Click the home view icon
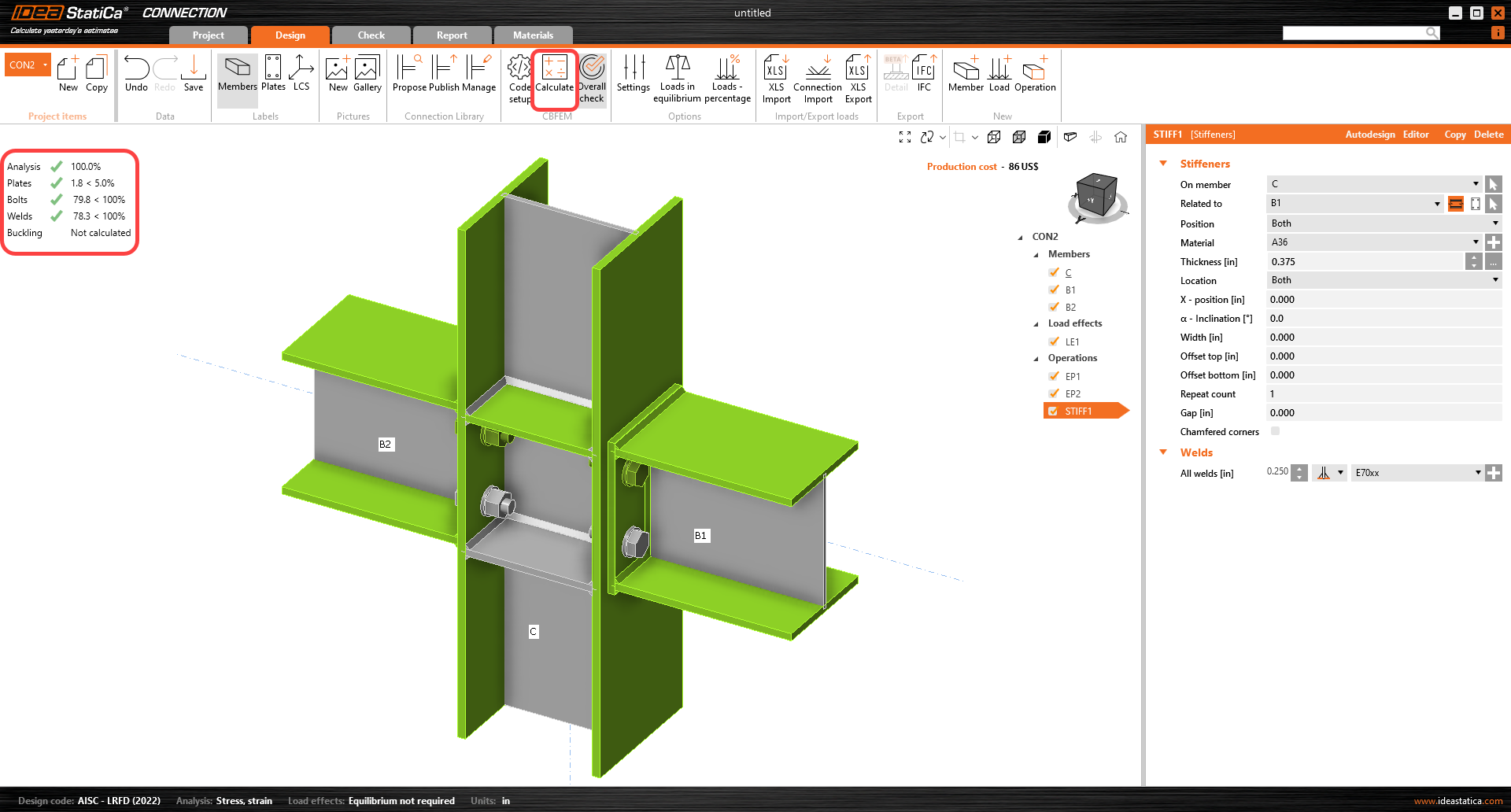 [1121, 137]
